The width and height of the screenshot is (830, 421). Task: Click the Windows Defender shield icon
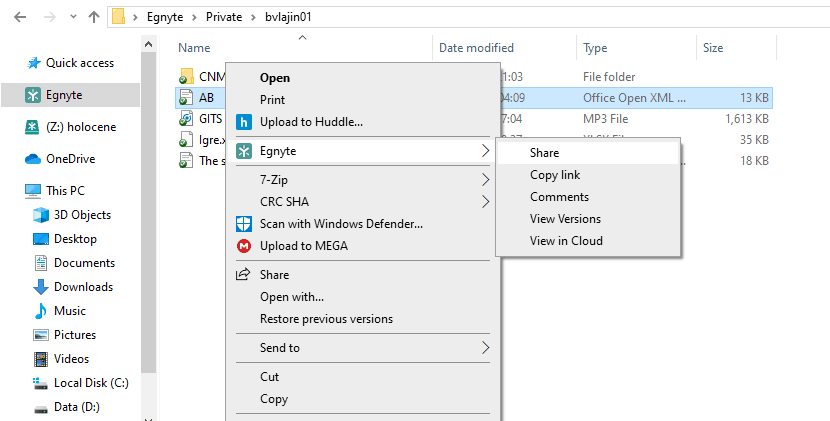243,224
